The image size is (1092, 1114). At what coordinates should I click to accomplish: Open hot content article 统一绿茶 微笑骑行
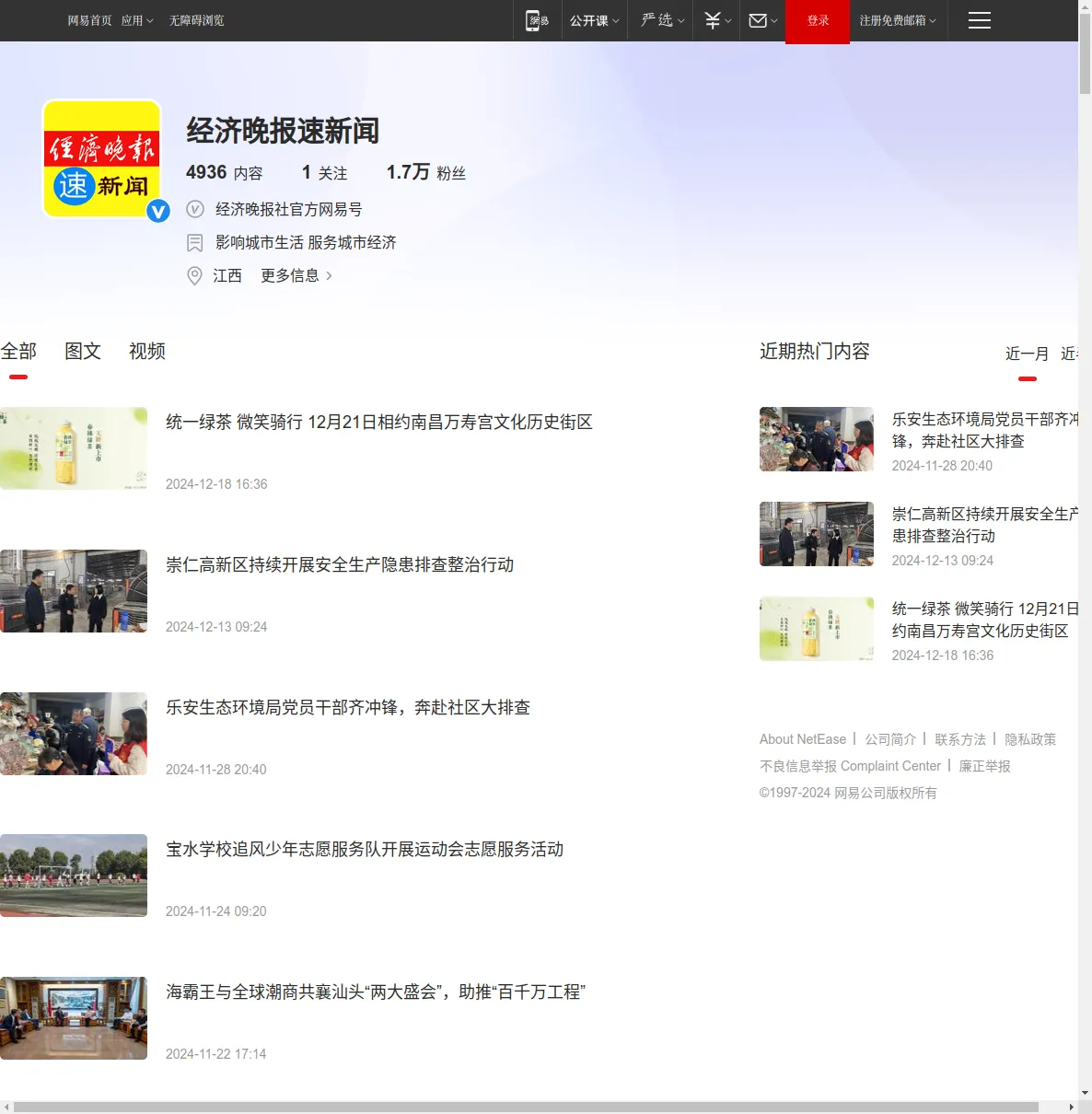985,620
